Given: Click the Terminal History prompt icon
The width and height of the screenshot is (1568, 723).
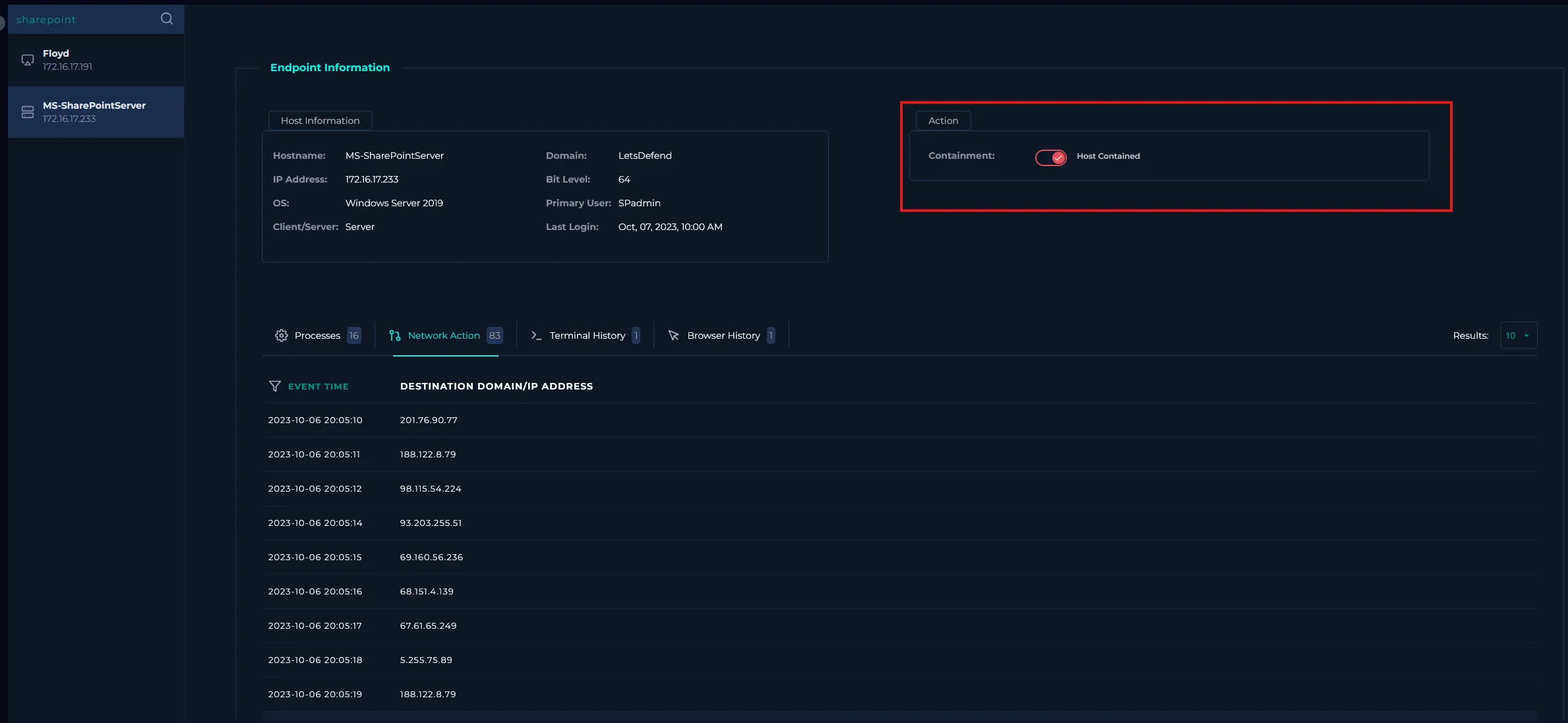Looking at the screenshot, I should coord(536,335).
